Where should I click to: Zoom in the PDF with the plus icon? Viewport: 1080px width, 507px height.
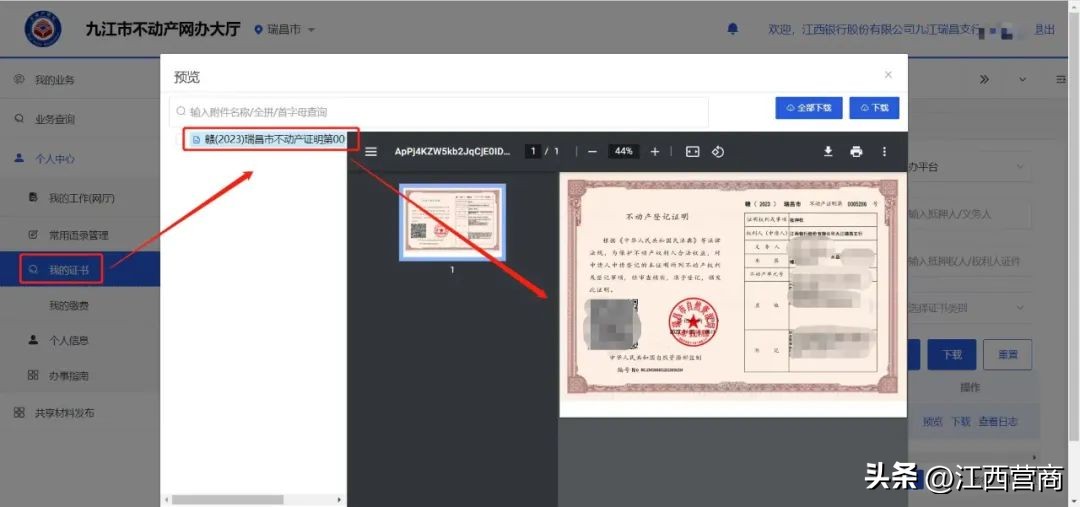point(655,152)
